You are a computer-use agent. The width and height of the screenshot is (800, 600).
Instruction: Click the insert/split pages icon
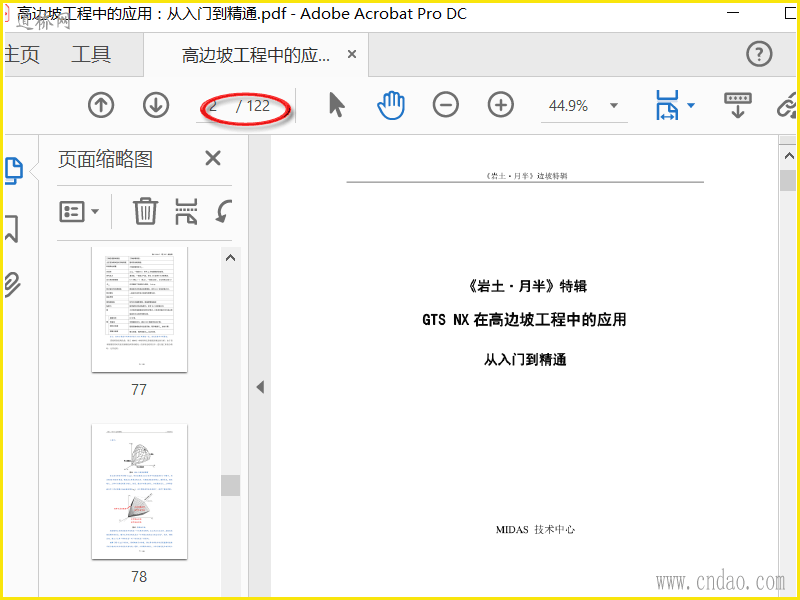coord(186,211)
